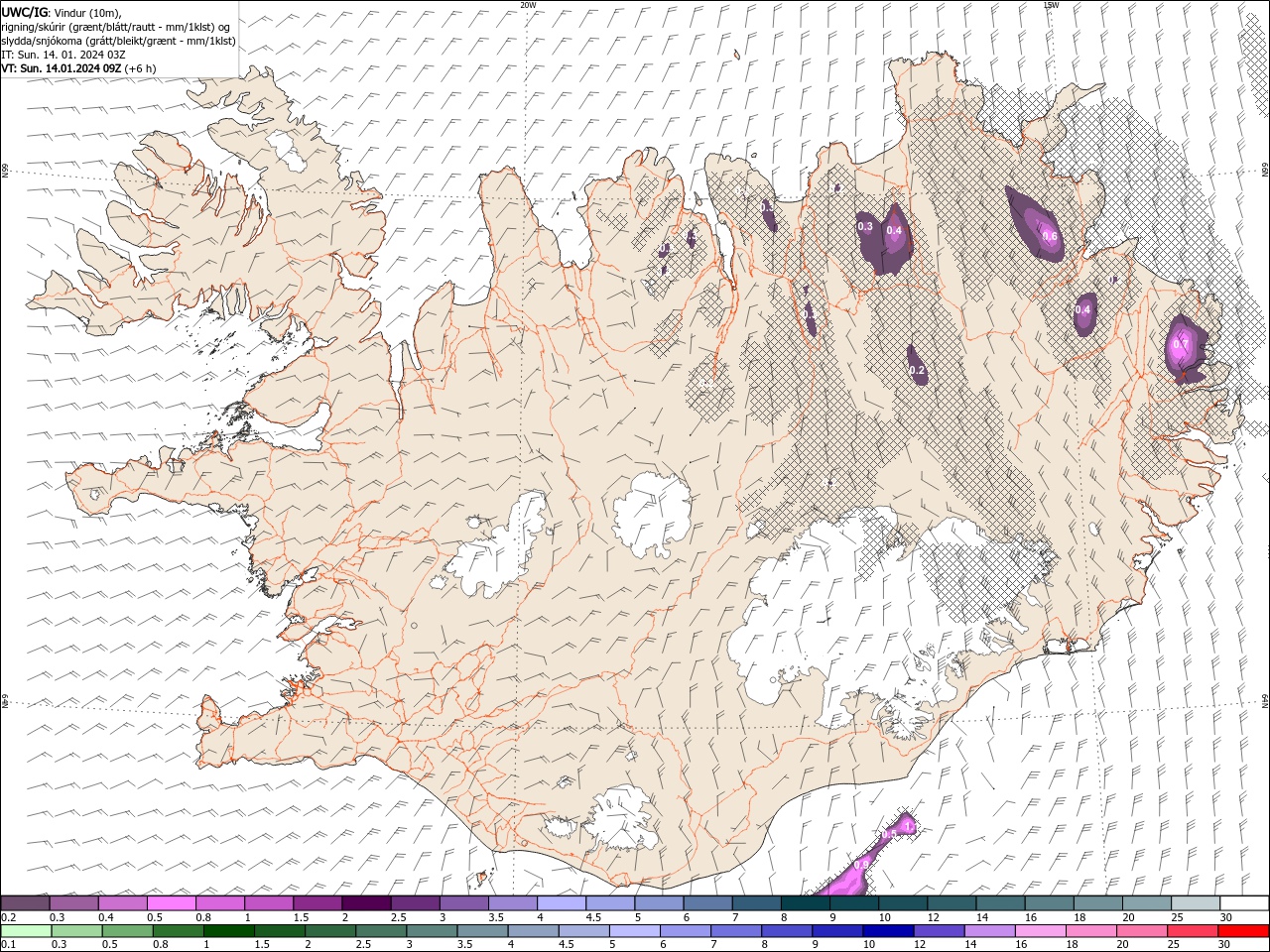Click the 0.3 precipitation value on the map
Screen dimensions: 1270x952
click(x=864, y=226)
